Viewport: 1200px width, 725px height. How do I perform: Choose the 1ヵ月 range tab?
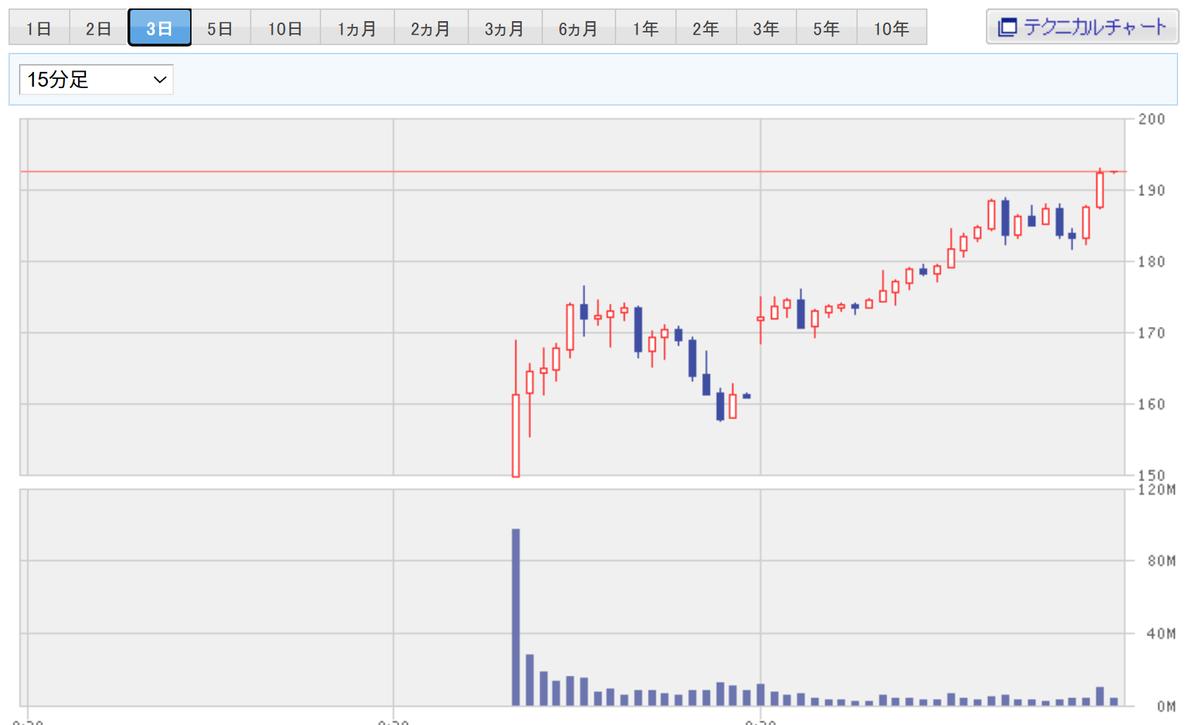click(x=357, y=28)
